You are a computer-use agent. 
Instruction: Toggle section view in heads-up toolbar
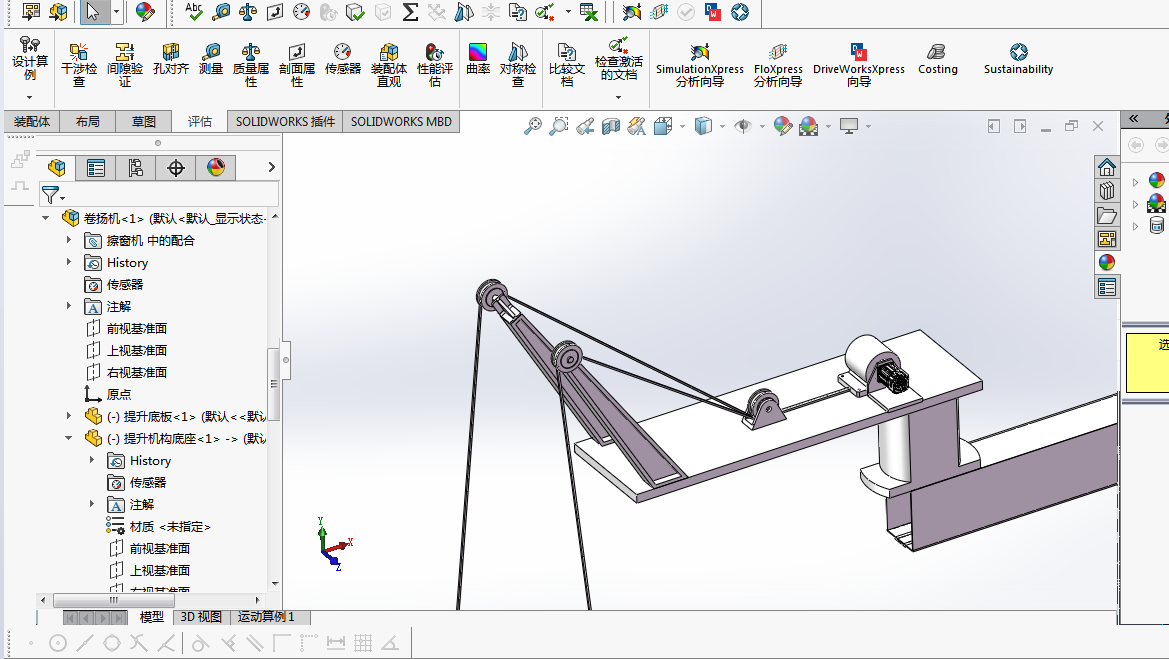point(611,126)
